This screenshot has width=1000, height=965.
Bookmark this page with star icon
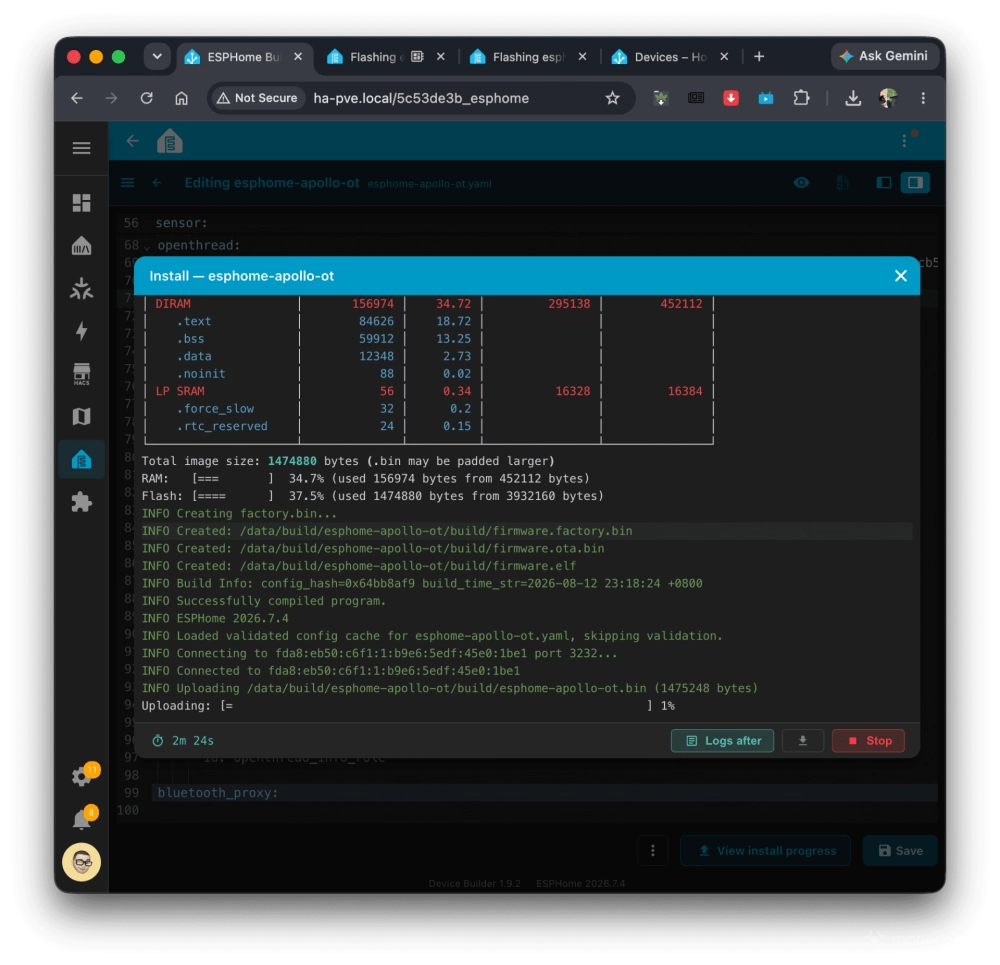click(x=613, y=98)
